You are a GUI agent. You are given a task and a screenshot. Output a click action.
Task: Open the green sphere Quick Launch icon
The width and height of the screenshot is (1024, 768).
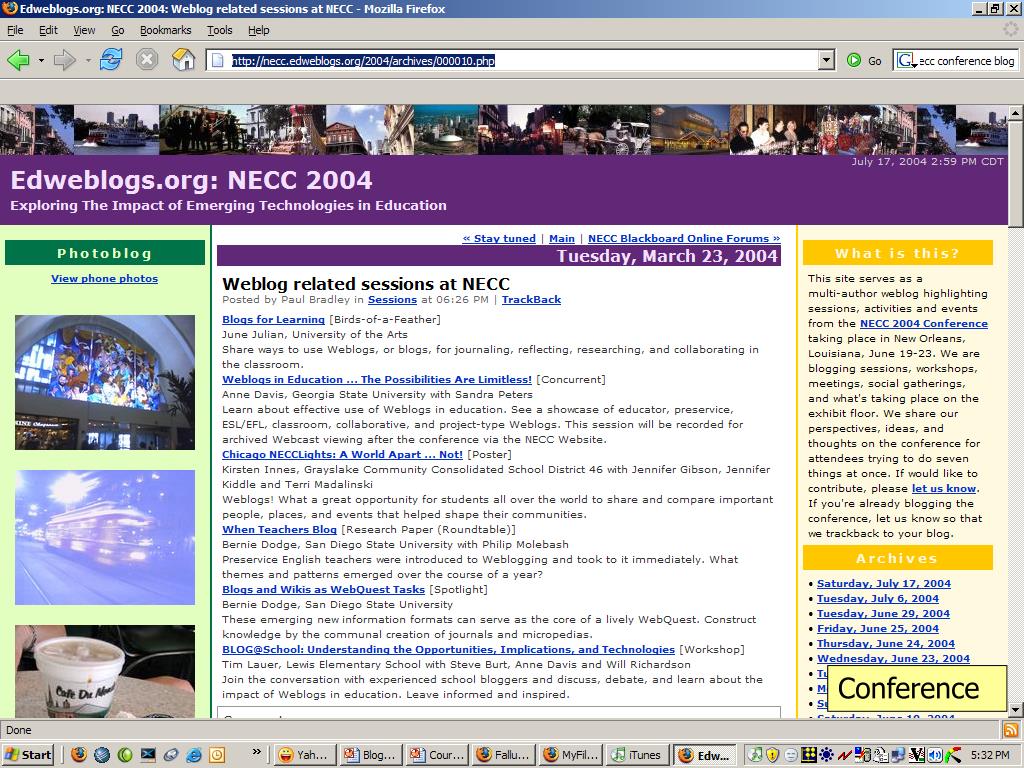click(125, 755)
